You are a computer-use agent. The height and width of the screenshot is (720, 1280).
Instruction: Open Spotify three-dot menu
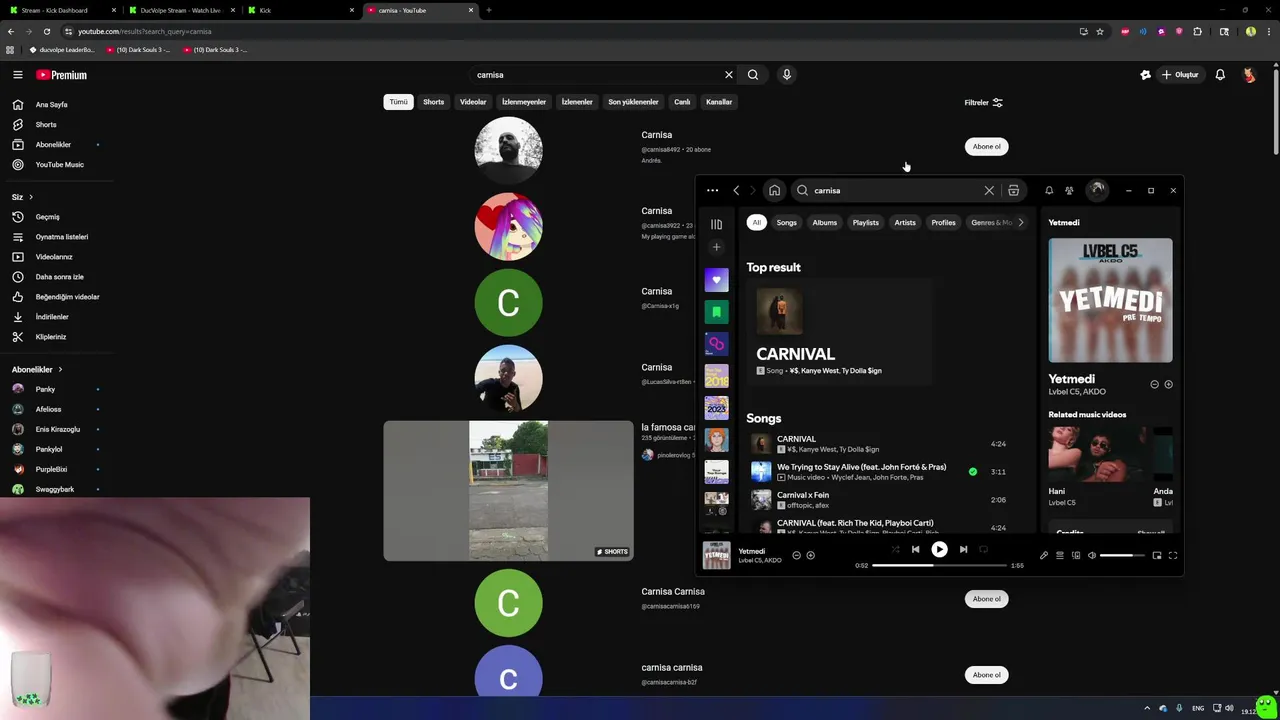pos(712,190)
